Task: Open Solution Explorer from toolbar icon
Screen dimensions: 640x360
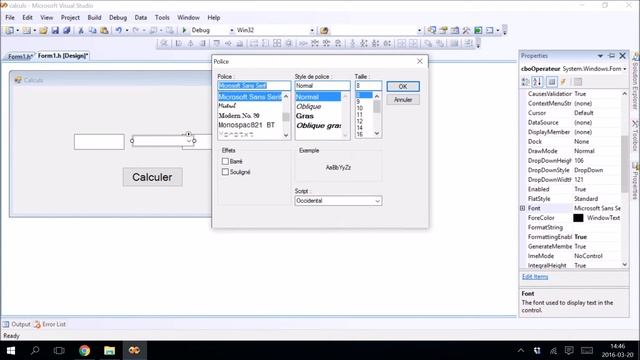Action: (x=431, y=30)
